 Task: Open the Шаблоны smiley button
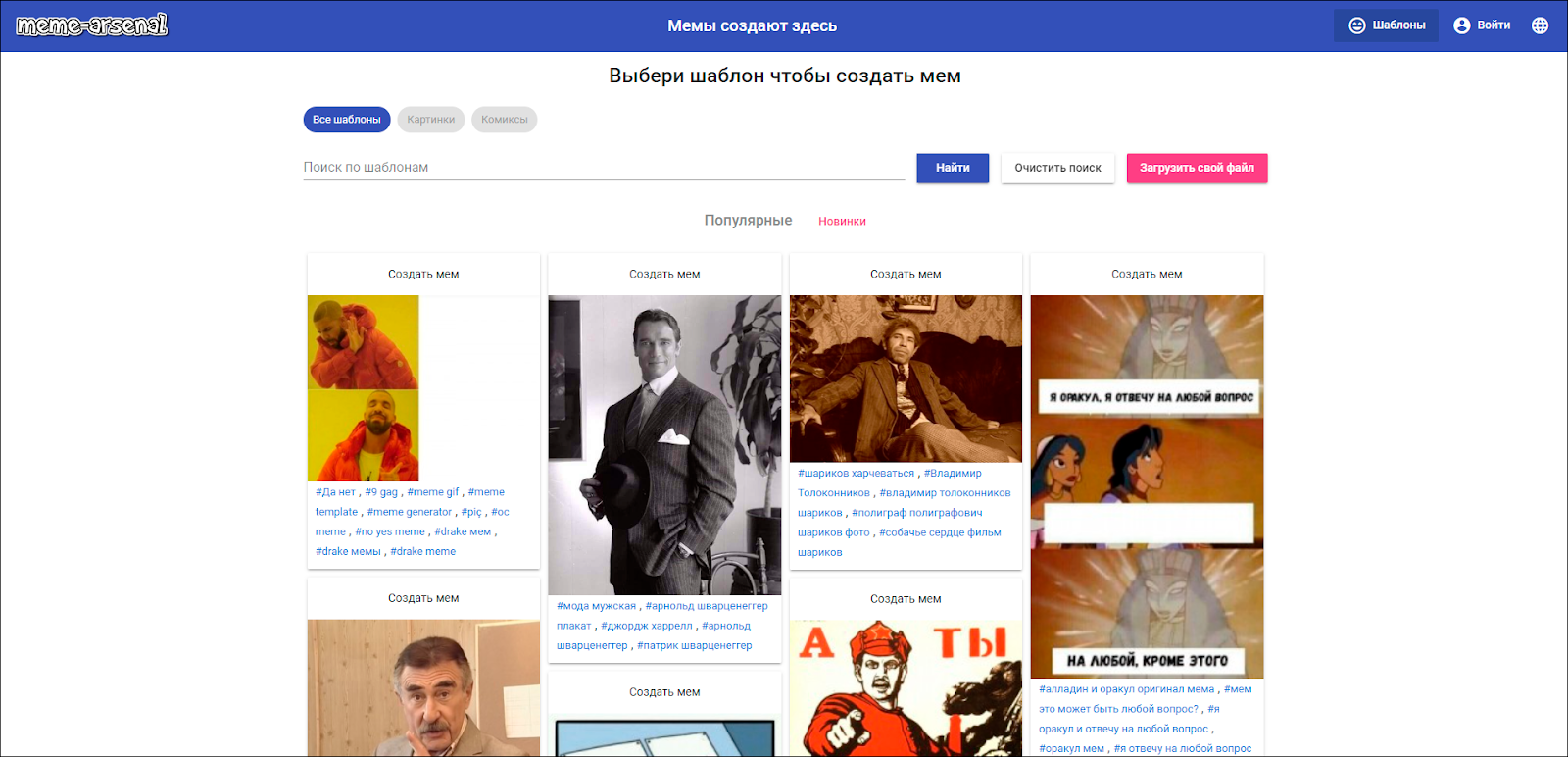coord(1385,25)
